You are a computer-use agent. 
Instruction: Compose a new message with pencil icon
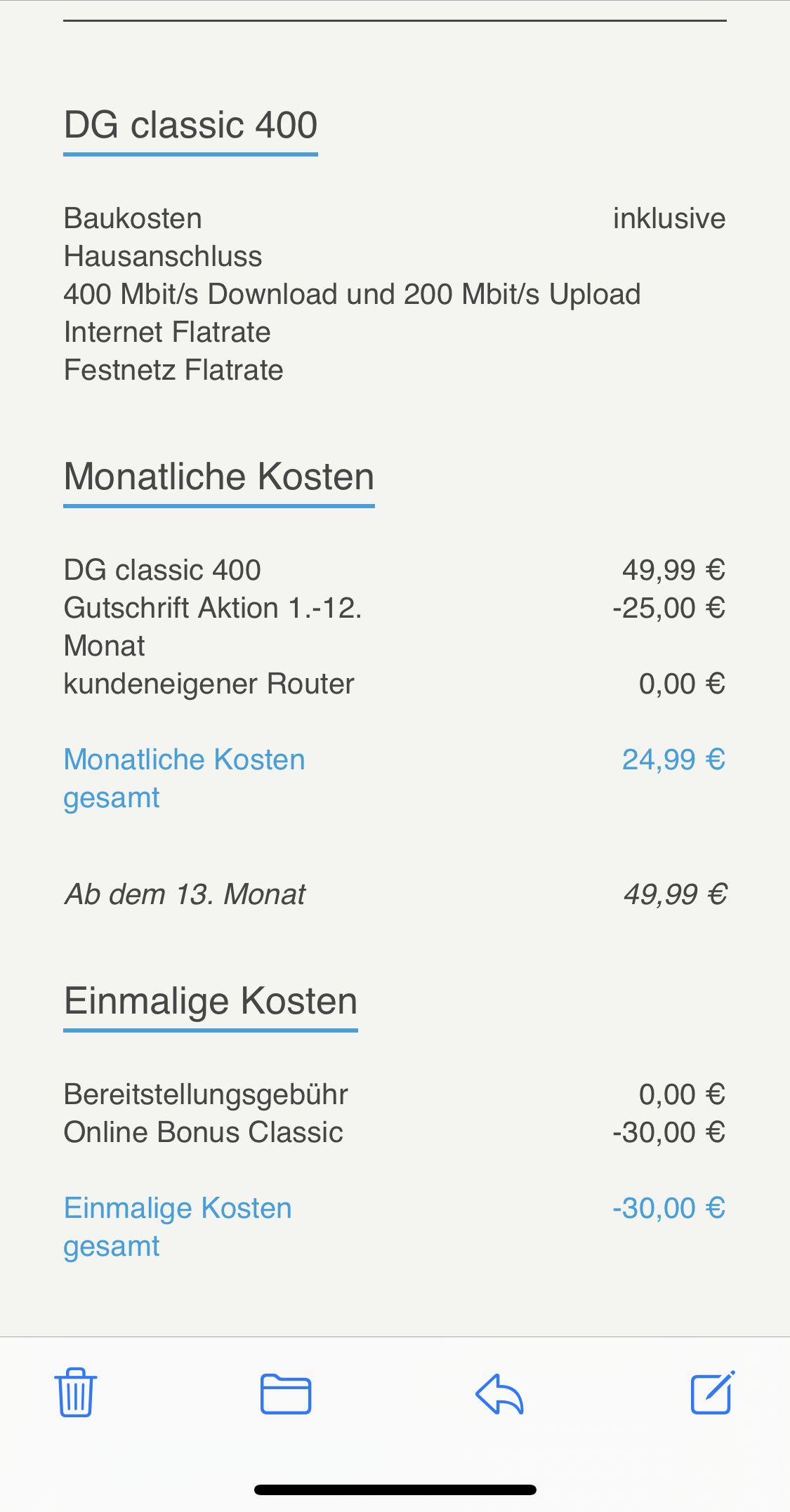(713, 1392)
